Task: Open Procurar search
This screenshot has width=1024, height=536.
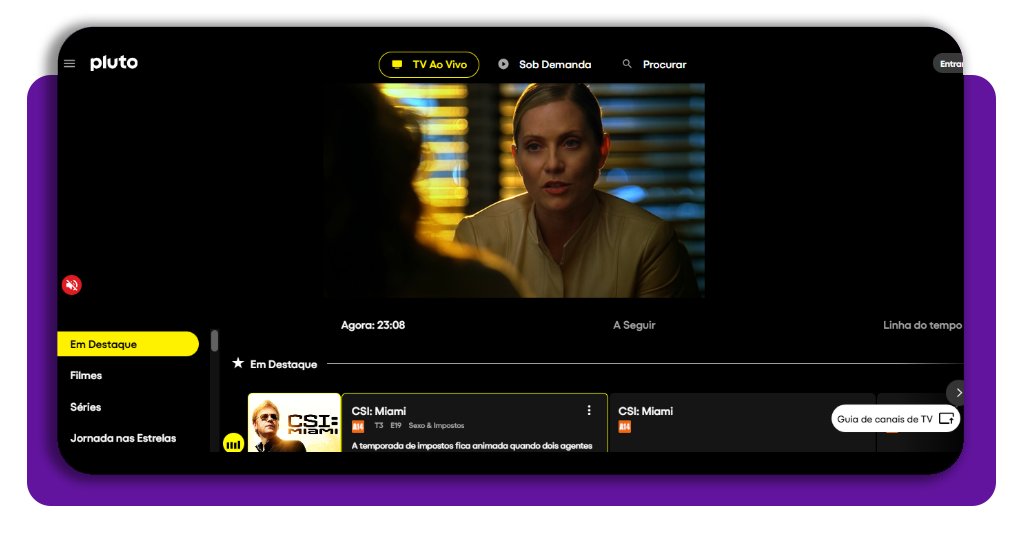Action: (x=655, y=65)
